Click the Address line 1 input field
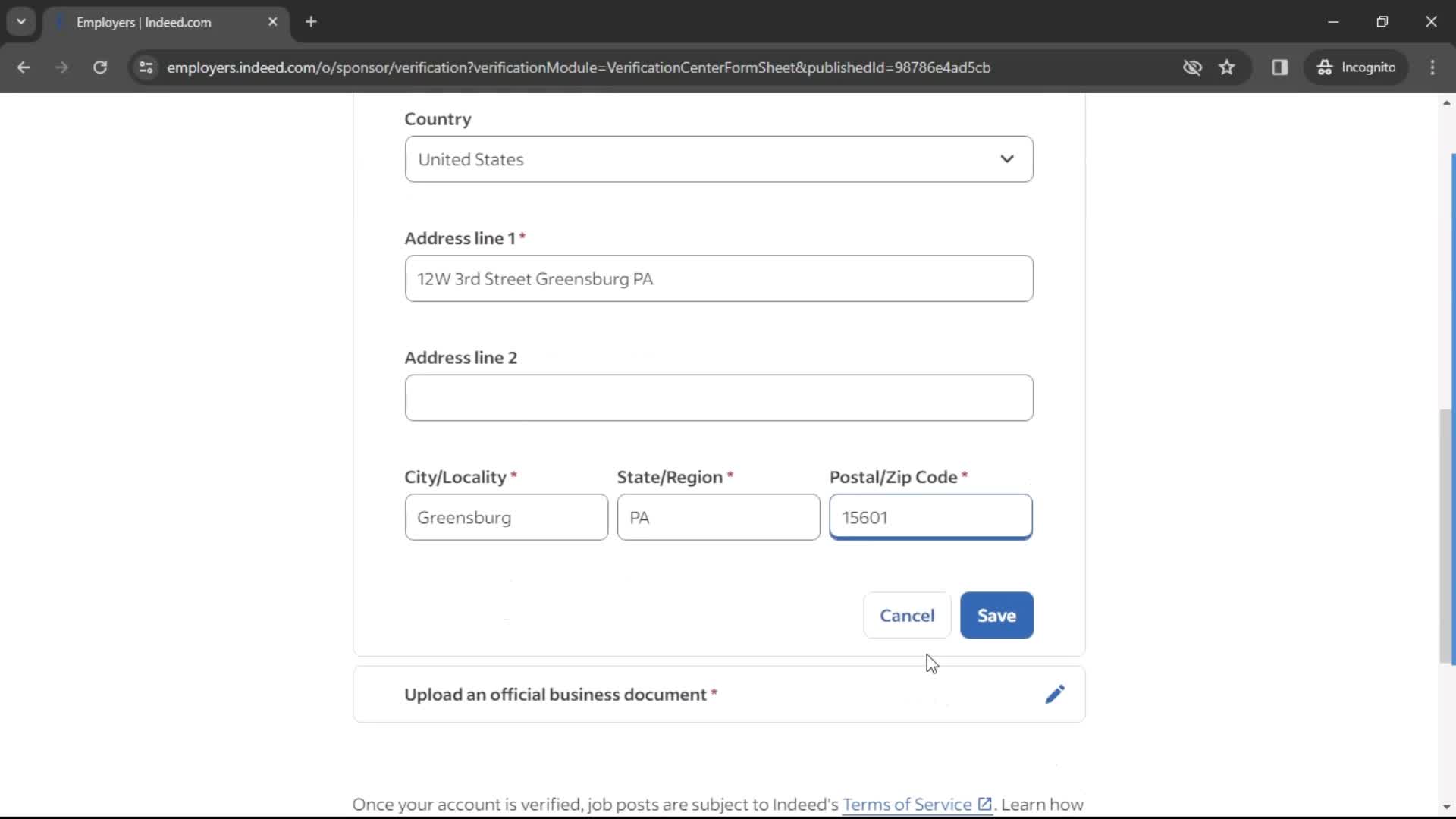 718,278
